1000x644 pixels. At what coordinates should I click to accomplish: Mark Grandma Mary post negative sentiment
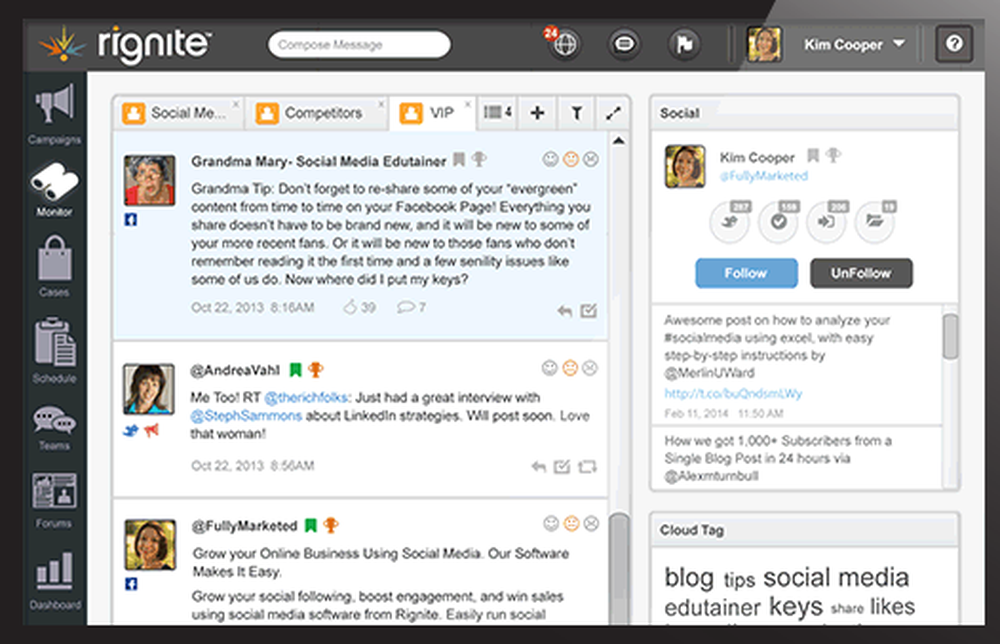click(x=591, y=159)
